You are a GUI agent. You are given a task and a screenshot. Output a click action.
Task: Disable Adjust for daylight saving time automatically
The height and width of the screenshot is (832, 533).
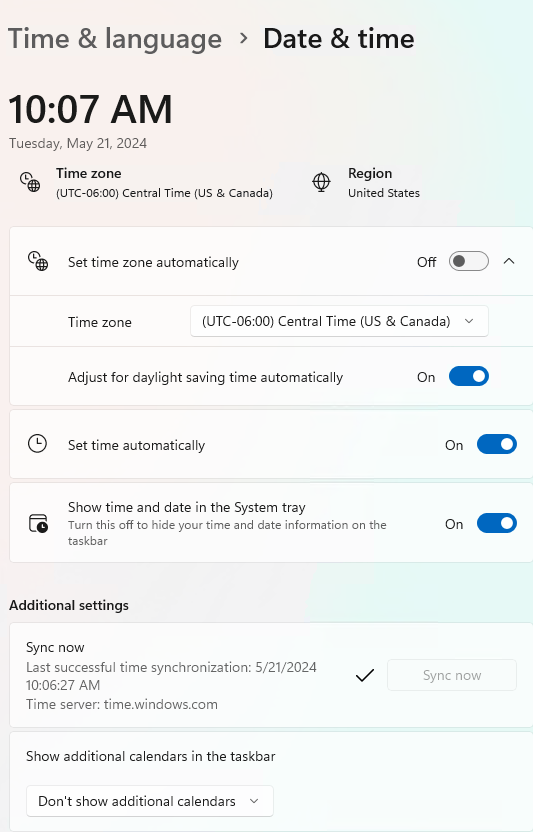(469, 377)
